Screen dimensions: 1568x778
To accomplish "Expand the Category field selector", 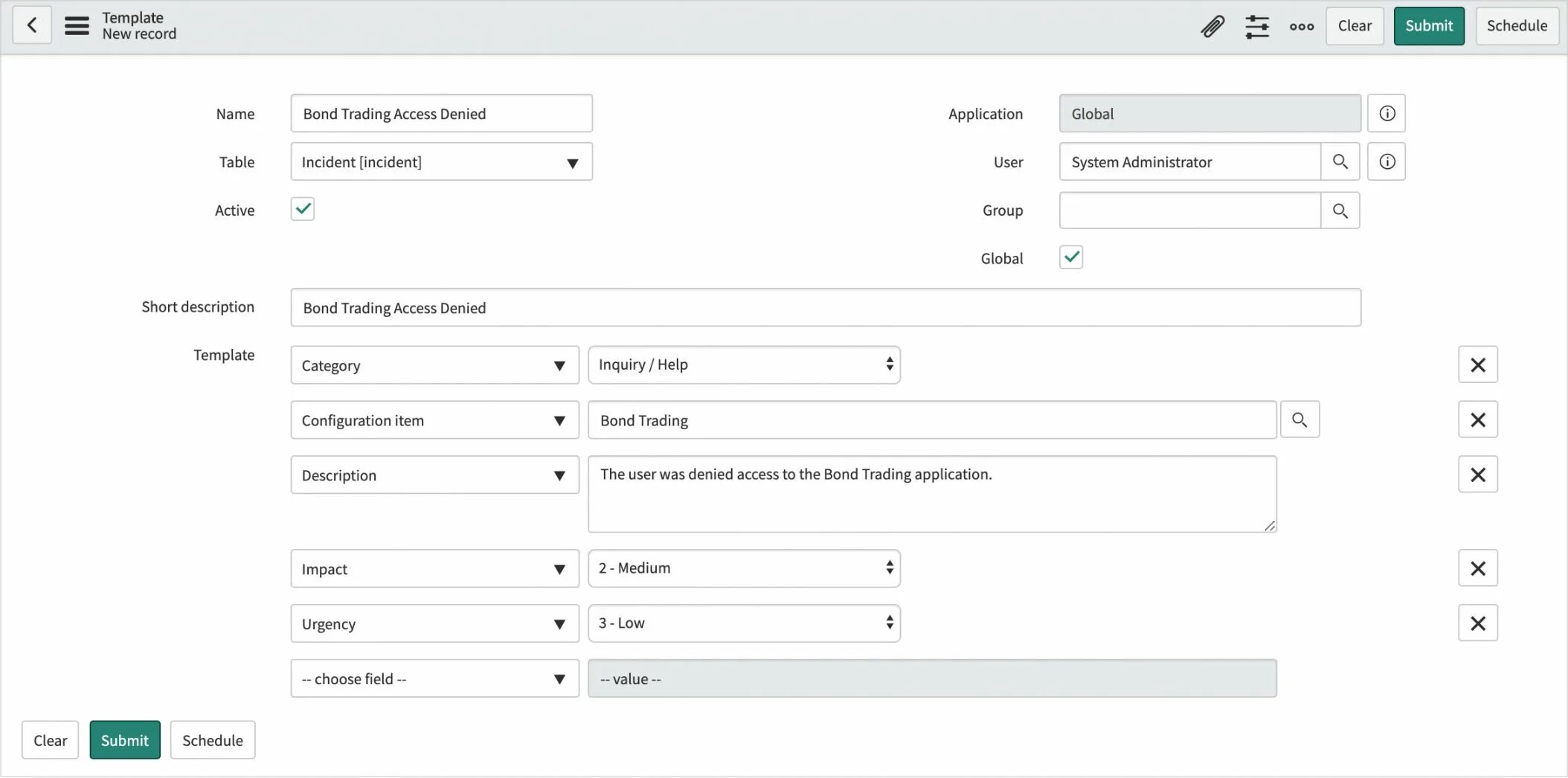I will pos(434,365).
